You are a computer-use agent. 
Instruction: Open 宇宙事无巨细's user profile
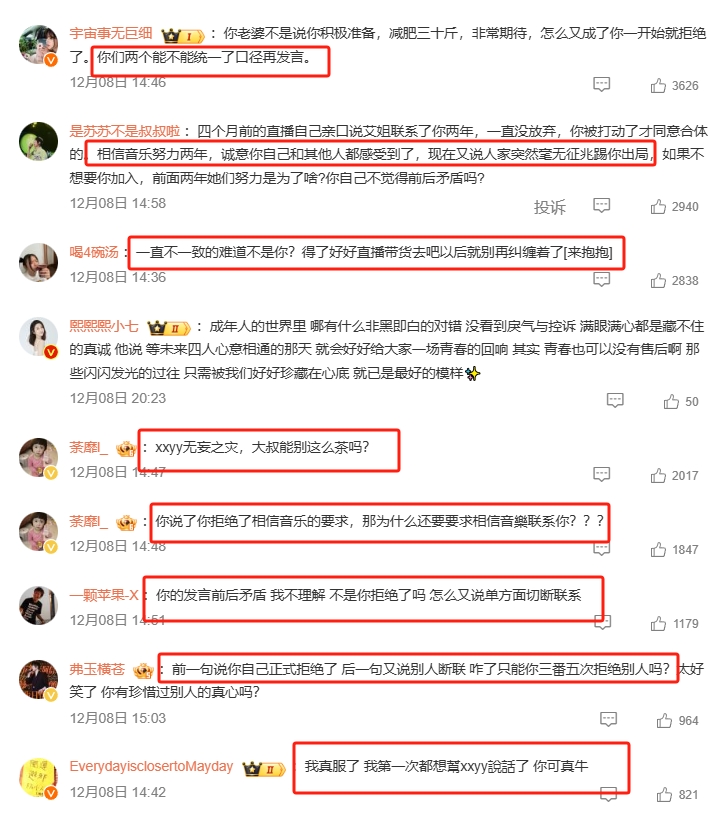[x=111, y=33]
